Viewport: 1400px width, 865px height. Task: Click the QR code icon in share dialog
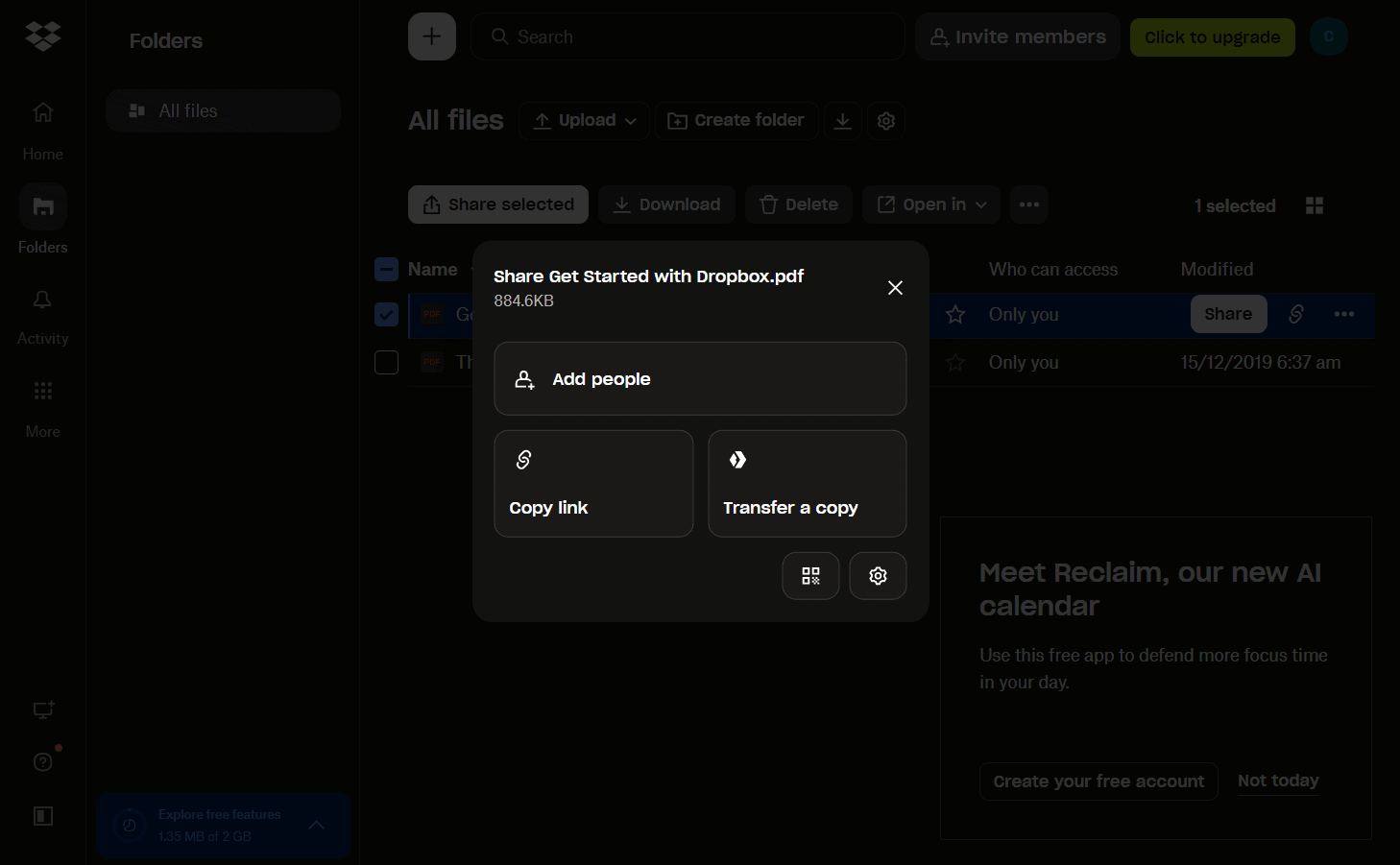click(810, 576)
